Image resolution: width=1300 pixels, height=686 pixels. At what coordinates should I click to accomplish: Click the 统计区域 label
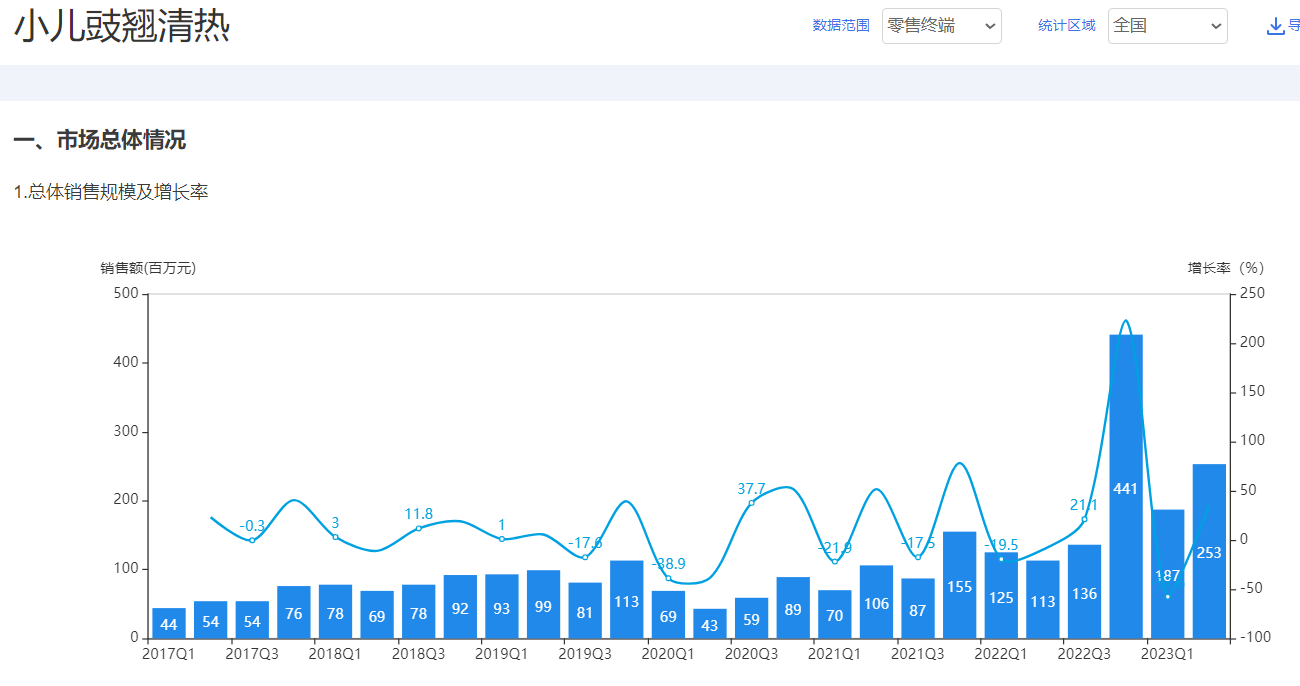(1067, 26)
